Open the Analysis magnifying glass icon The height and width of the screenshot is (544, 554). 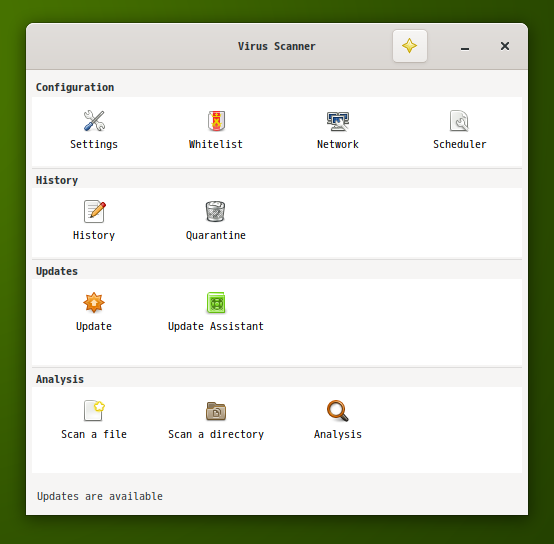point(338,411)
